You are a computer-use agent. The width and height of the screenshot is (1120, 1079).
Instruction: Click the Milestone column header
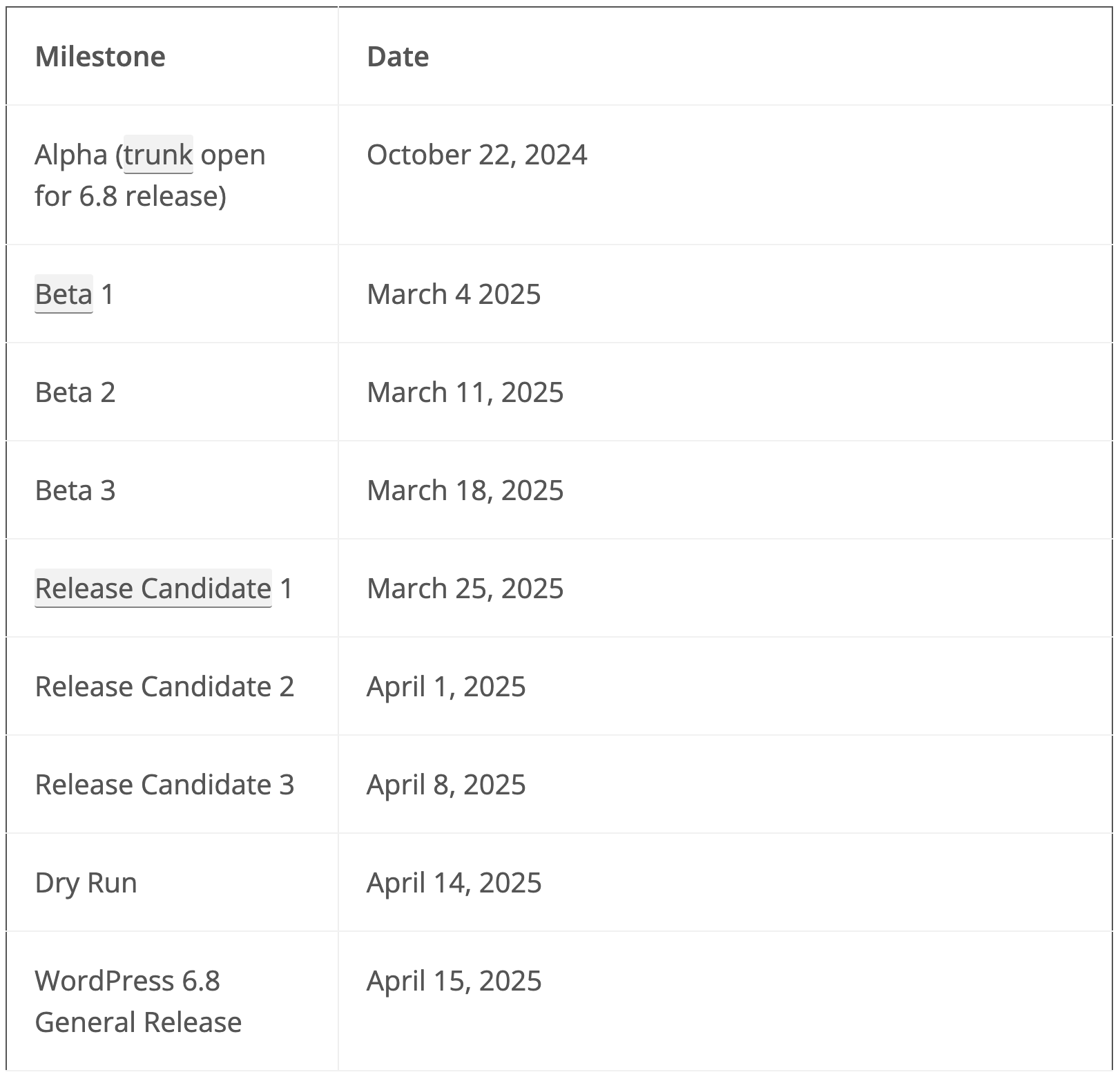100,57
